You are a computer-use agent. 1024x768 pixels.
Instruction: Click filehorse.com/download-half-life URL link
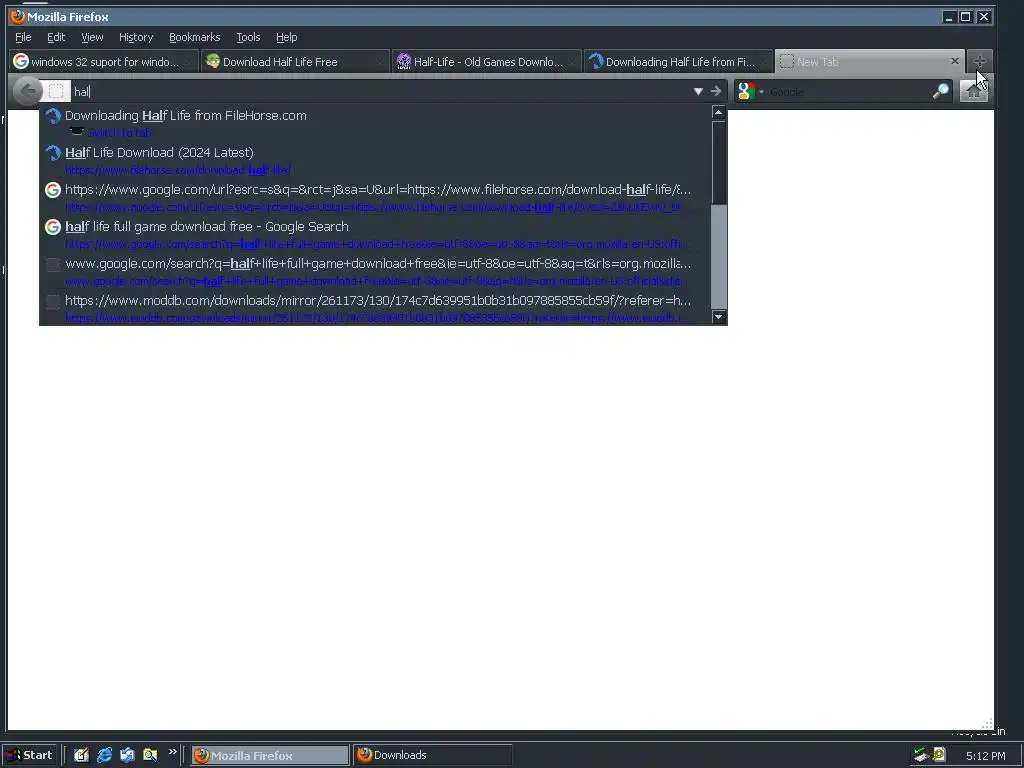pyautogui.click(x=178, y=170)
